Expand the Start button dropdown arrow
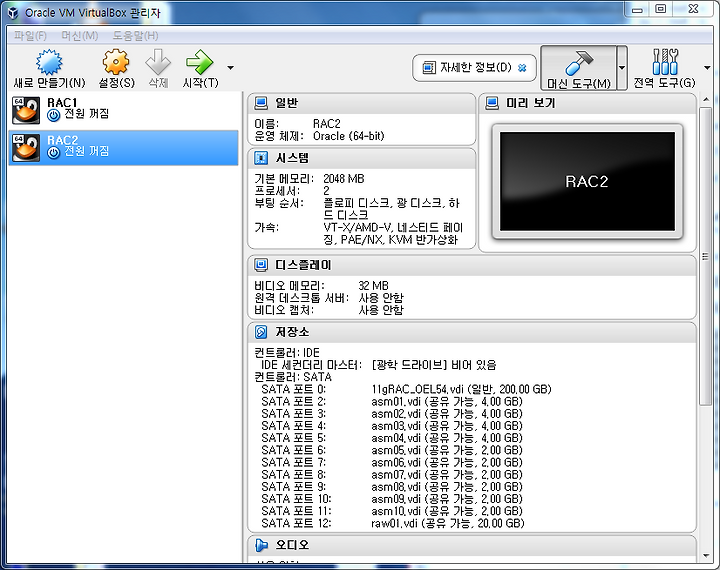Image resolution: width=720 pixels, height=570 pixels. coord(231,68)
